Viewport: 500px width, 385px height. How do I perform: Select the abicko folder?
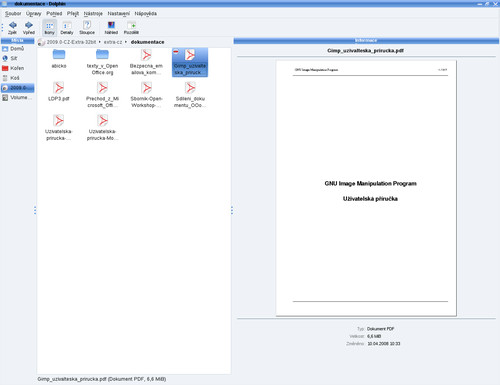[x=59, y=59]
